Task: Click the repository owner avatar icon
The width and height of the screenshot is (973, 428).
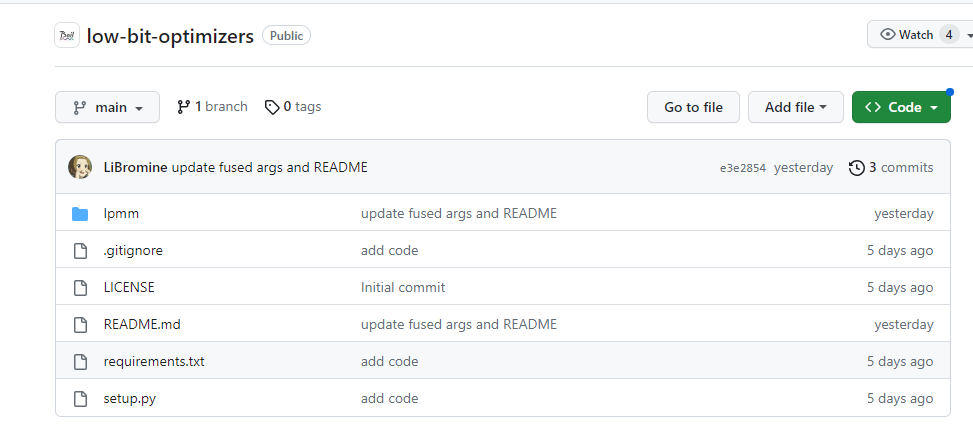Action: pos(67,35)
